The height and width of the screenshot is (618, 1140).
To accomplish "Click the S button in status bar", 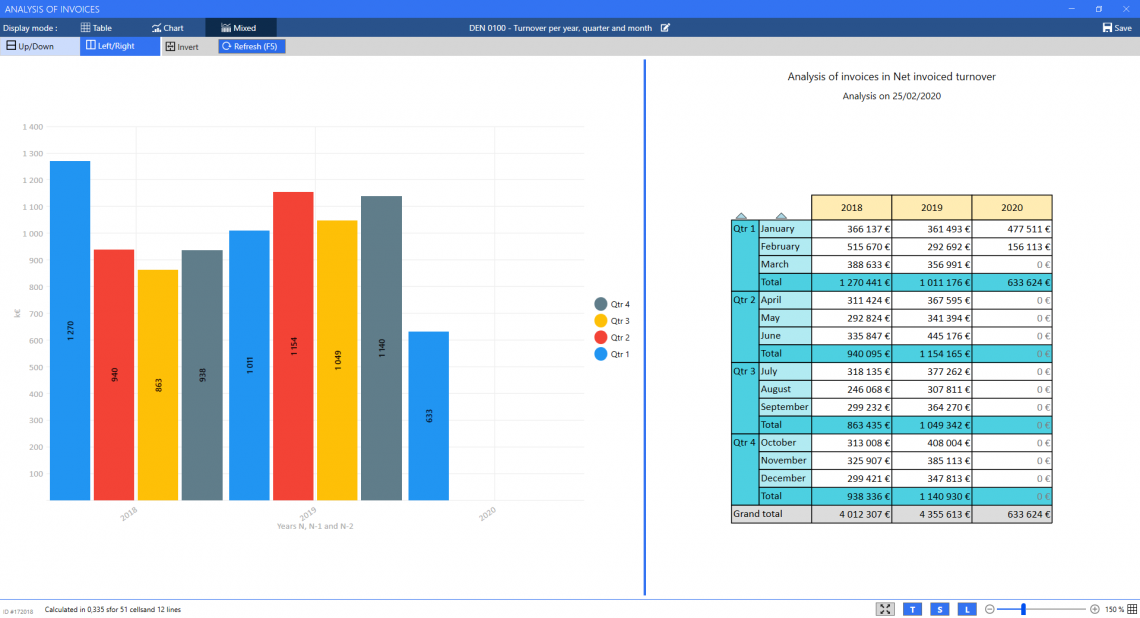I will (939, 609).
